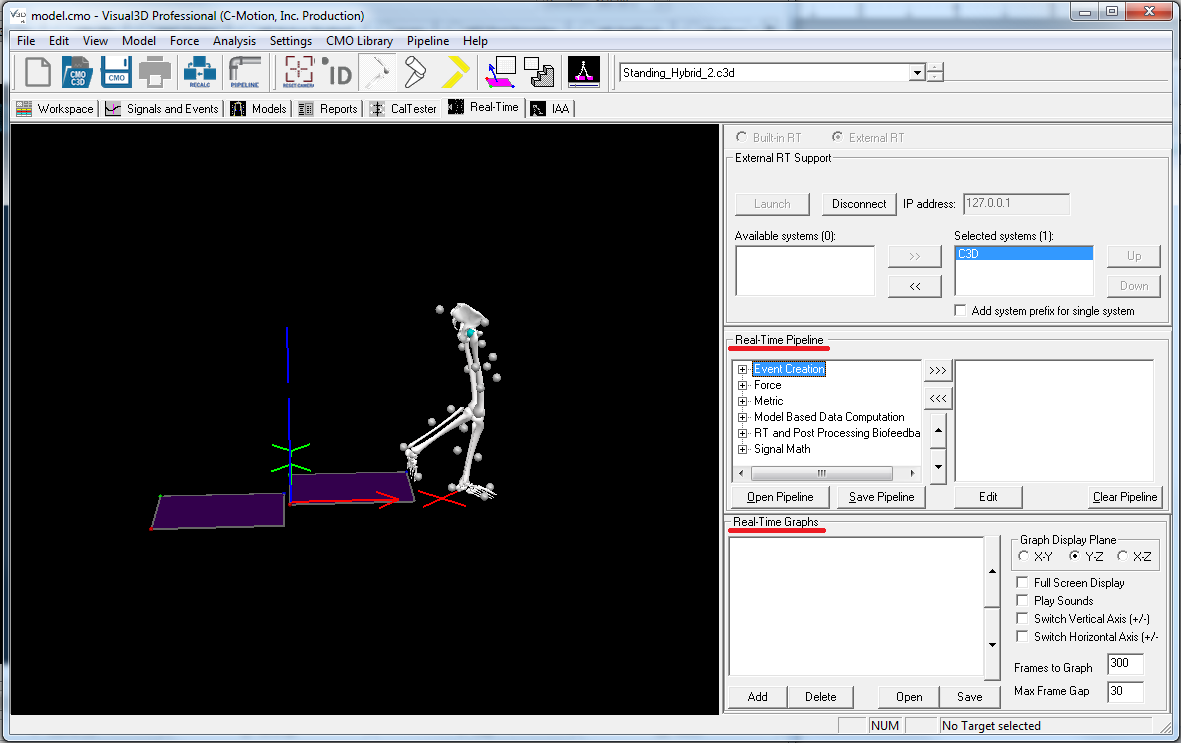Screen dimensions: 1181x743
Task: Open the Analysis menu
Action: (234, 41)
